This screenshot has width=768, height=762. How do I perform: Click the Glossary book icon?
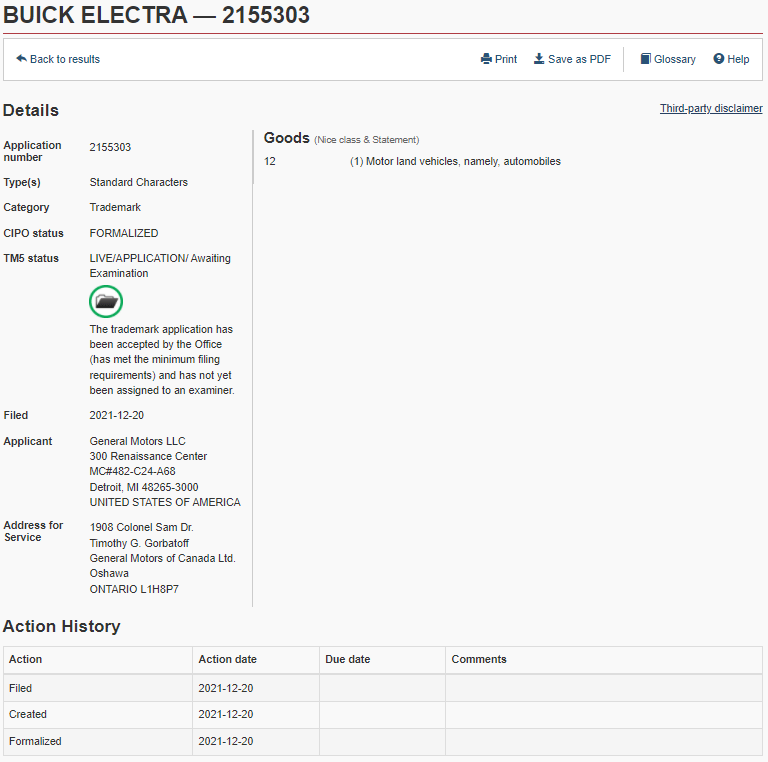pyautogui.click(x=646, y=59)
